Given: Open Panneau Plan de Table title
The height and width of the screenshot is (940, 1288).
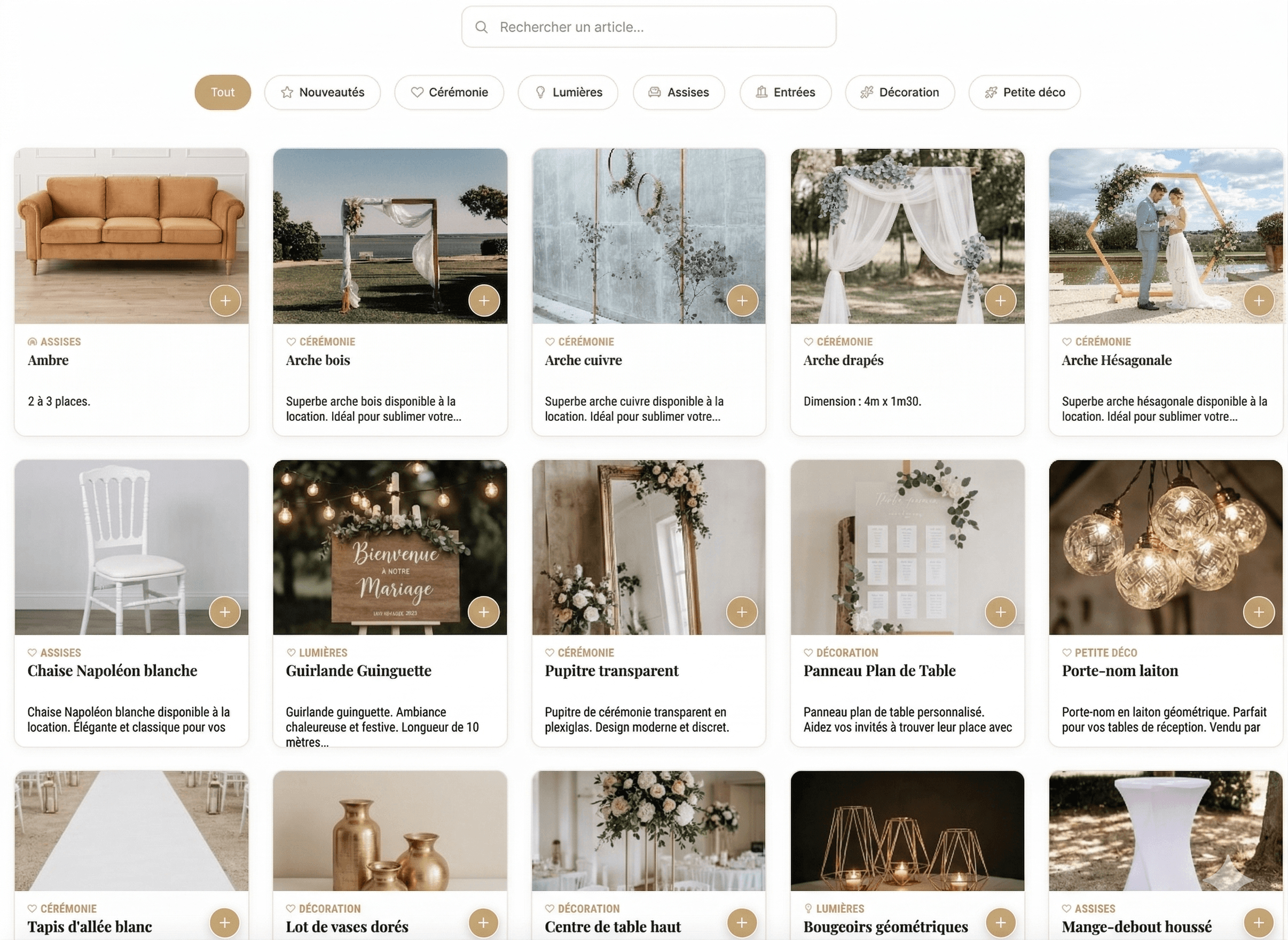Looking at the screenshot, I should tap(879, 671).
